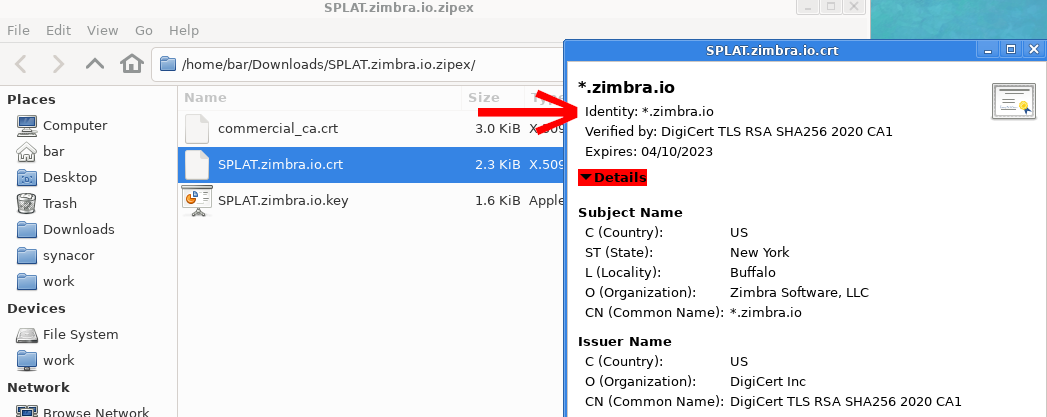Open the View menu
The height and width of the screenshot is (417, 1047).
102,31
